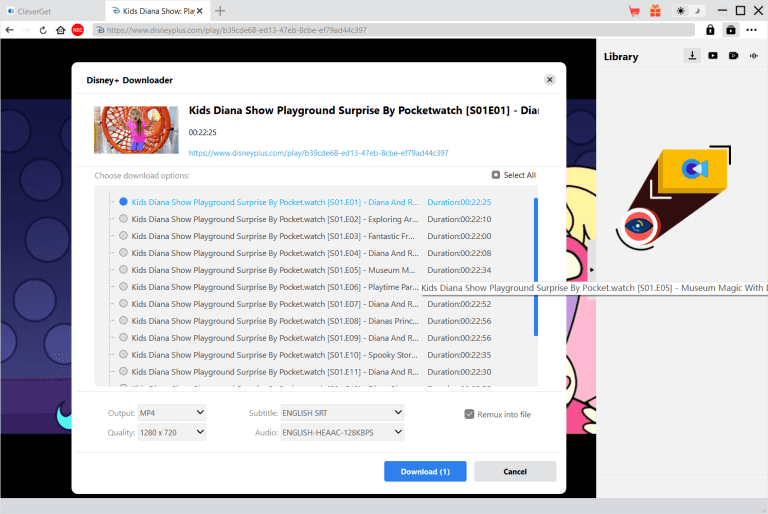Toggle the light/dark theme switch
Viewport: 768px width, 514px height.
tap(688, 11)
